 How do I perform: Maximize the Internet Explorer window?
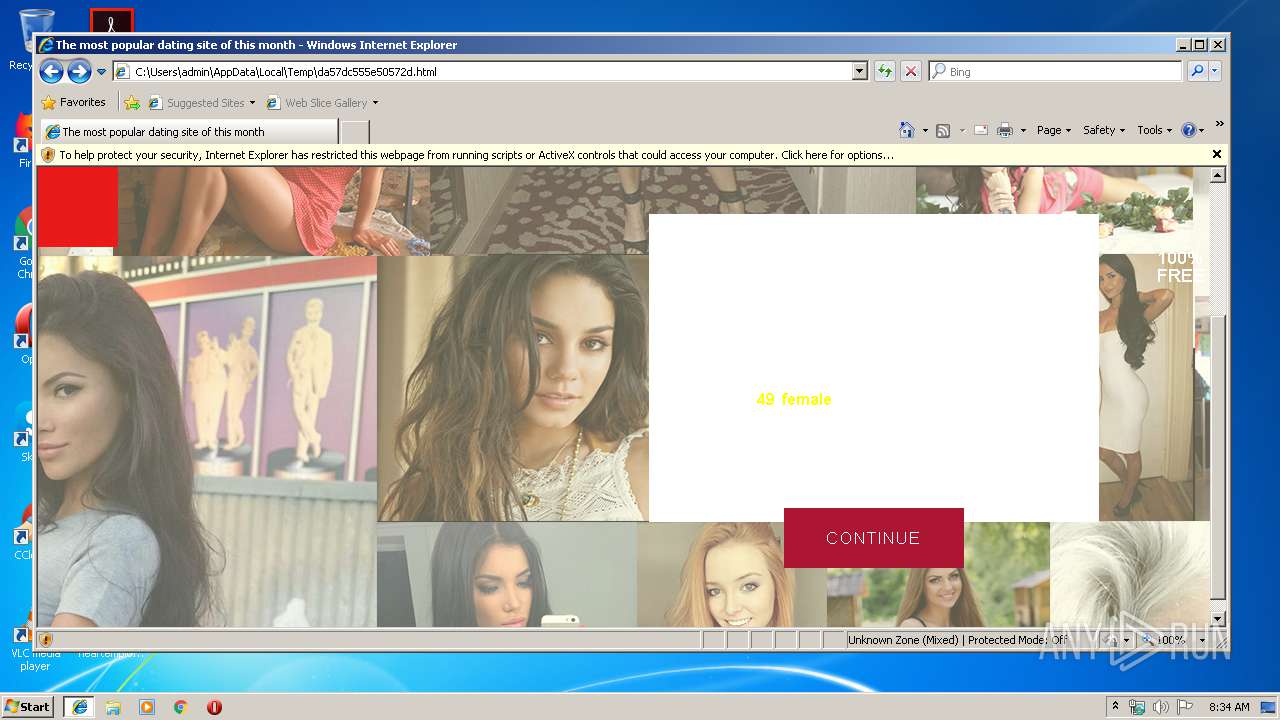click(1200, 44)
